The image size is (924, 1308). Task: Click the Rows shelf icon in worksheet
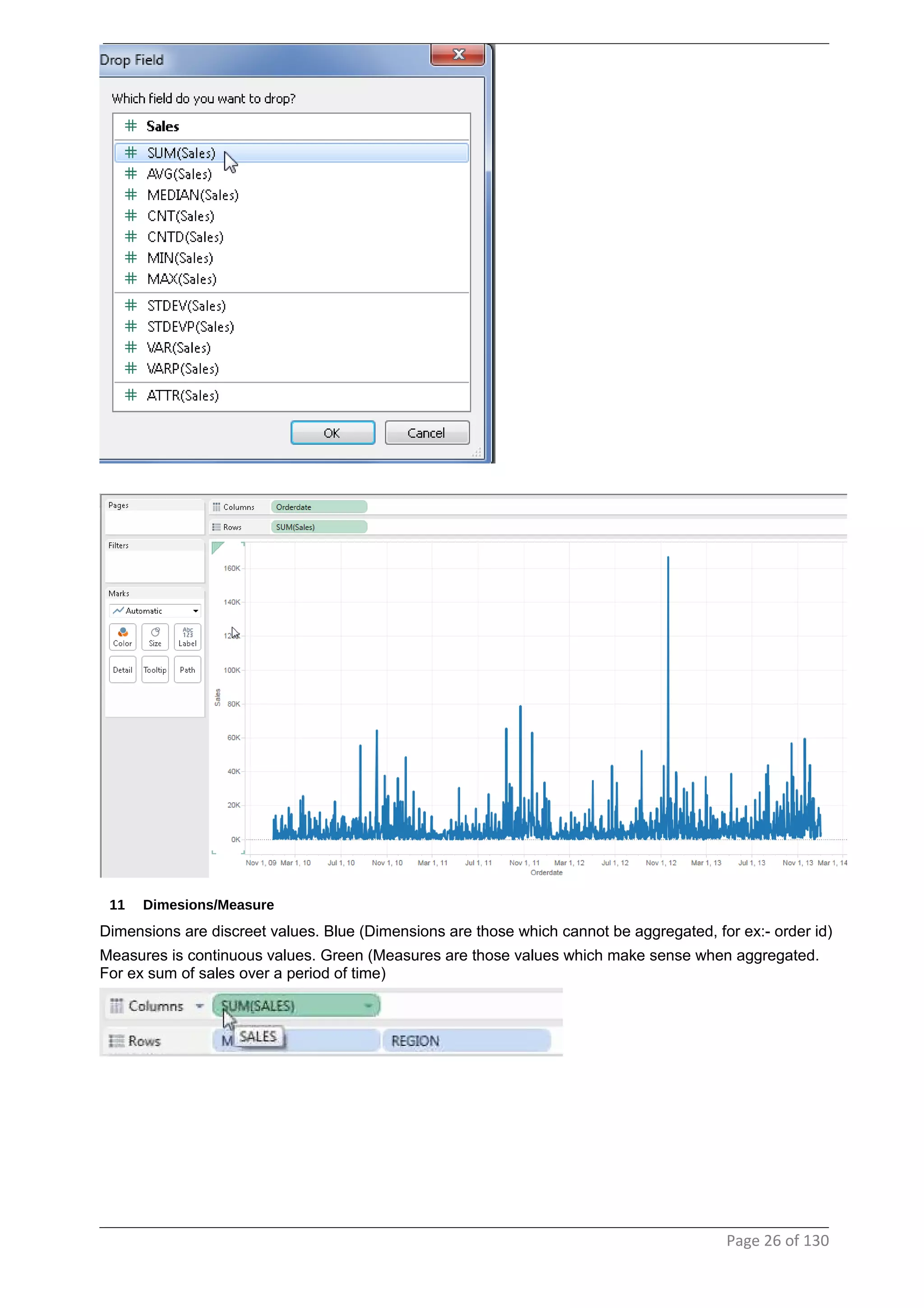pos(217,527)
